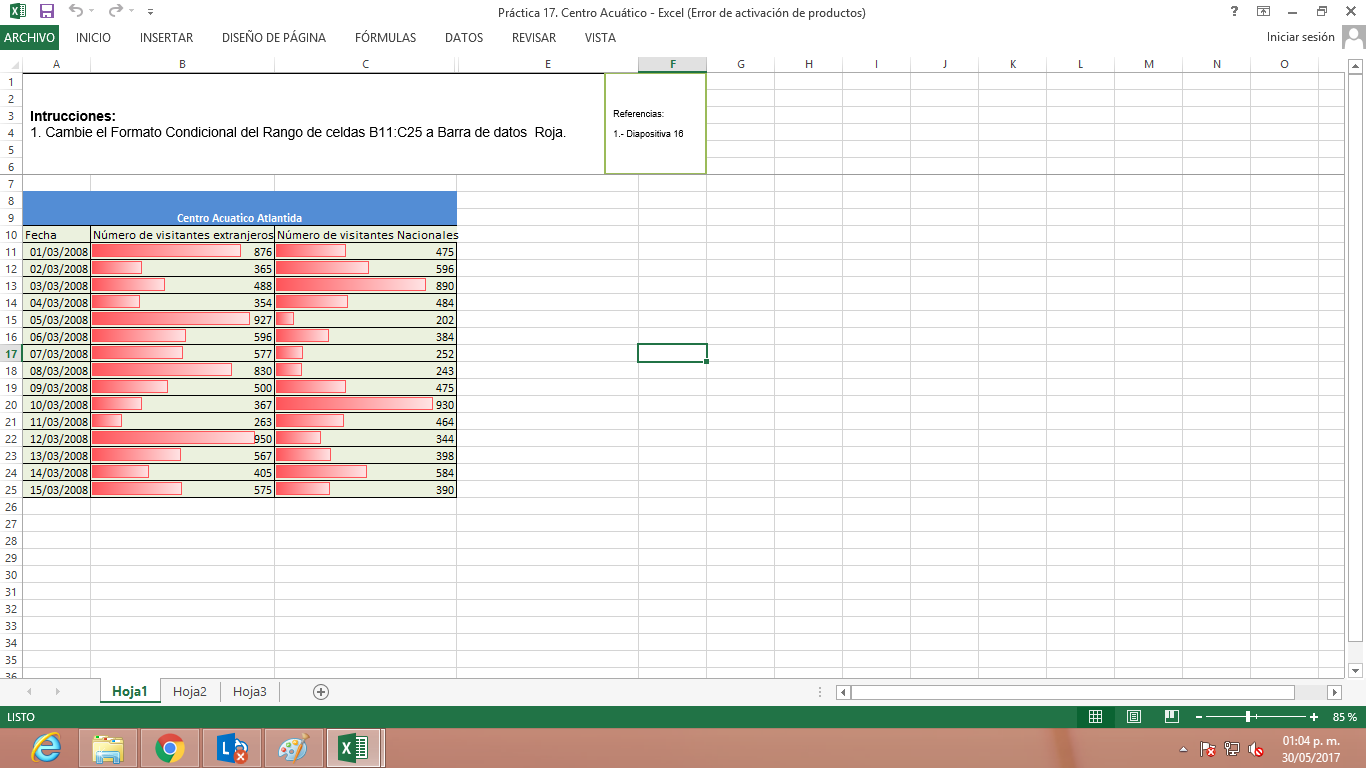Open the ARCHIVO tab
Image resolution: width=1366 pixels, height=768 pixels.
pyautogui.click(x=29, y=38)
